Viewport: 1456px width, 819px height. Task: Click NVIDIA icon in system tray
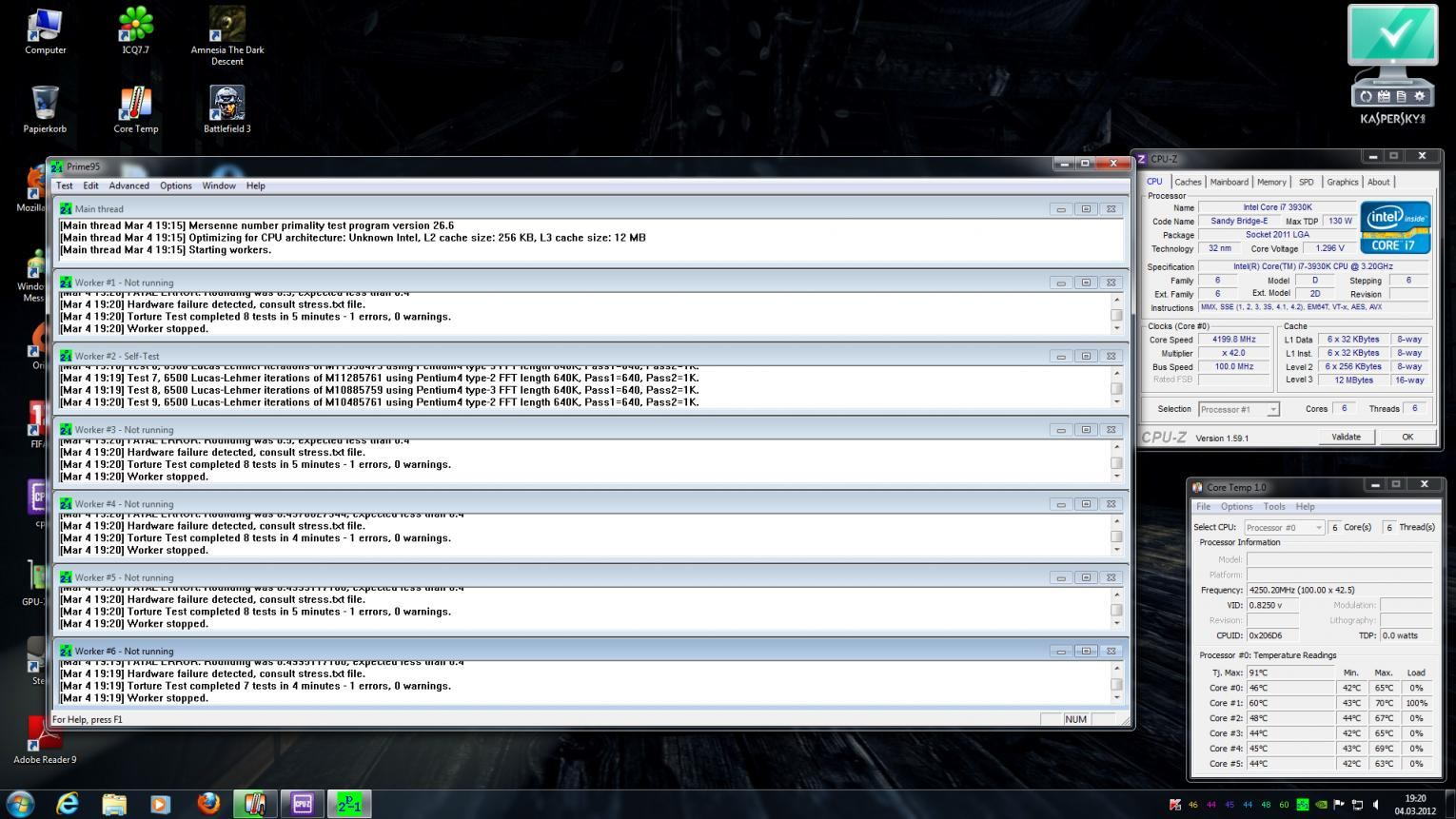[x=1321, y=805]
